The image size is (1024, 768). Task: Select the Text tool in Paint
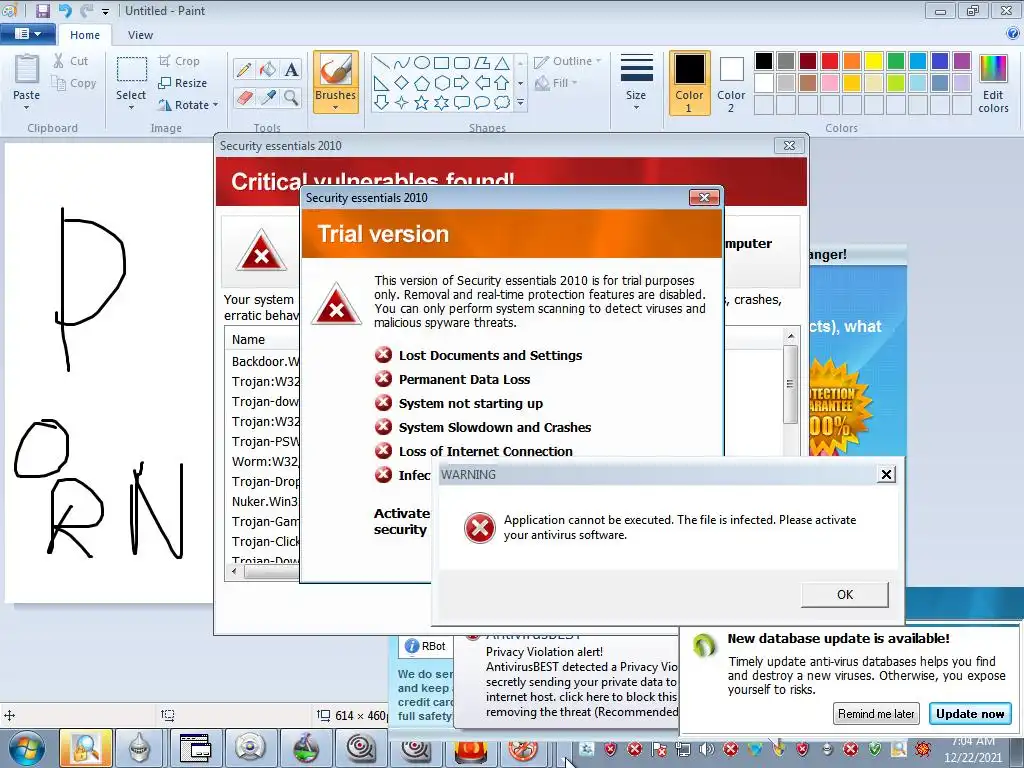coord(291,69)
